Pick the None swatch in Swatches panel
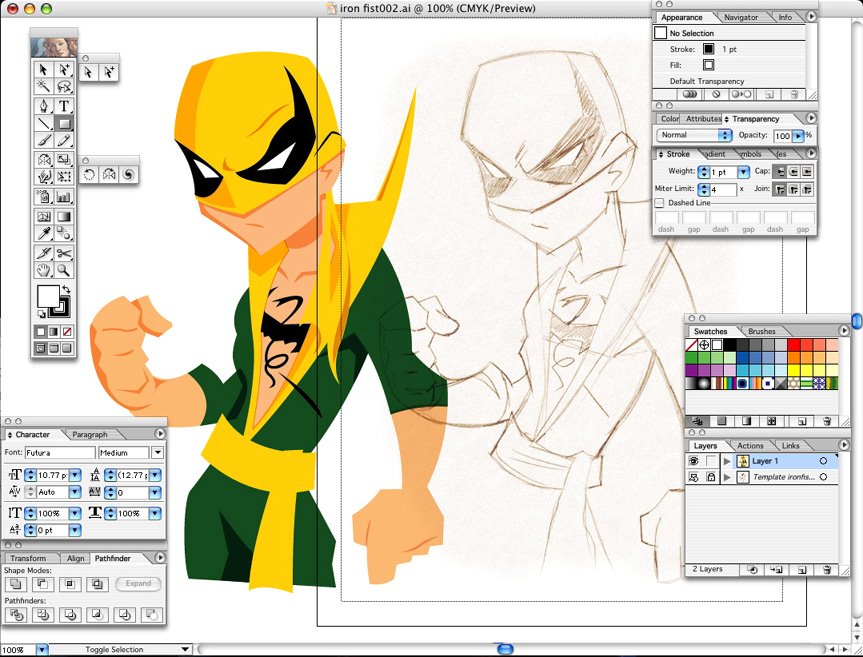 click(x=692, y=345)
